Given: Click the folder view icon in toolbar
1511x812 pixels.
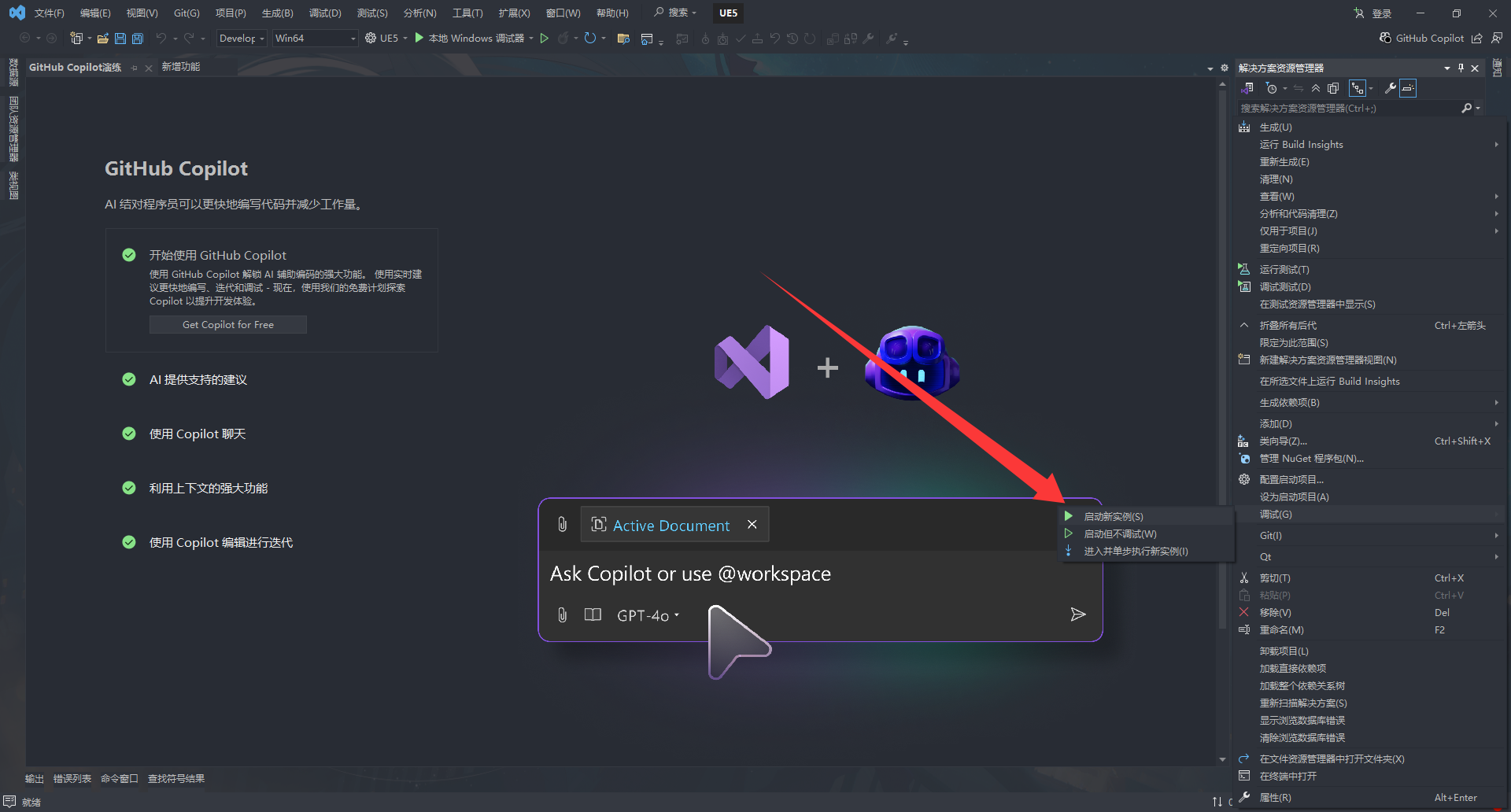Looking at the screenshot, I should (x=623, y=38).
